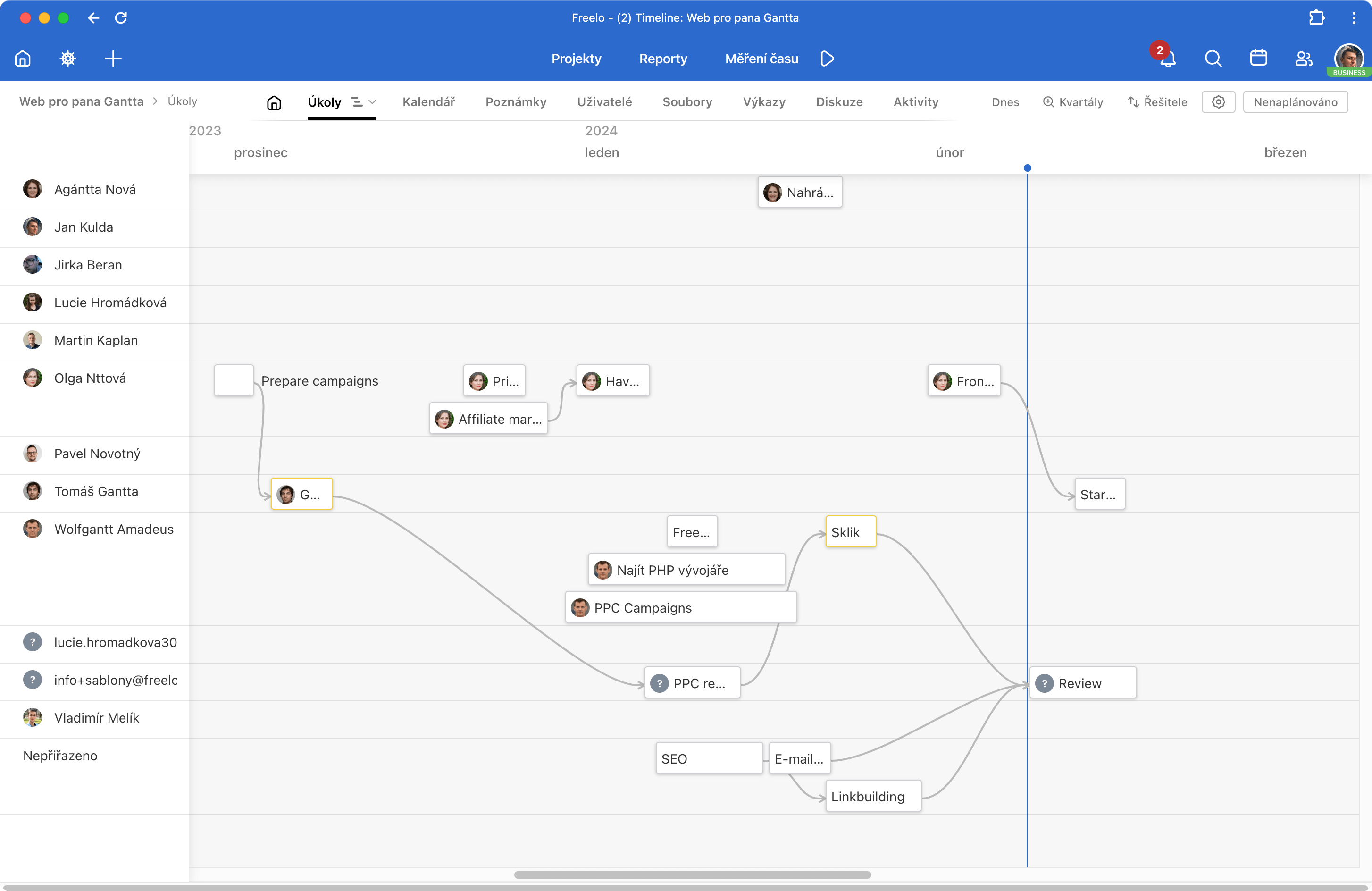This screenshot has height=891, width=1372.
Task: Open the Review task card
Action: (1083, 683)
